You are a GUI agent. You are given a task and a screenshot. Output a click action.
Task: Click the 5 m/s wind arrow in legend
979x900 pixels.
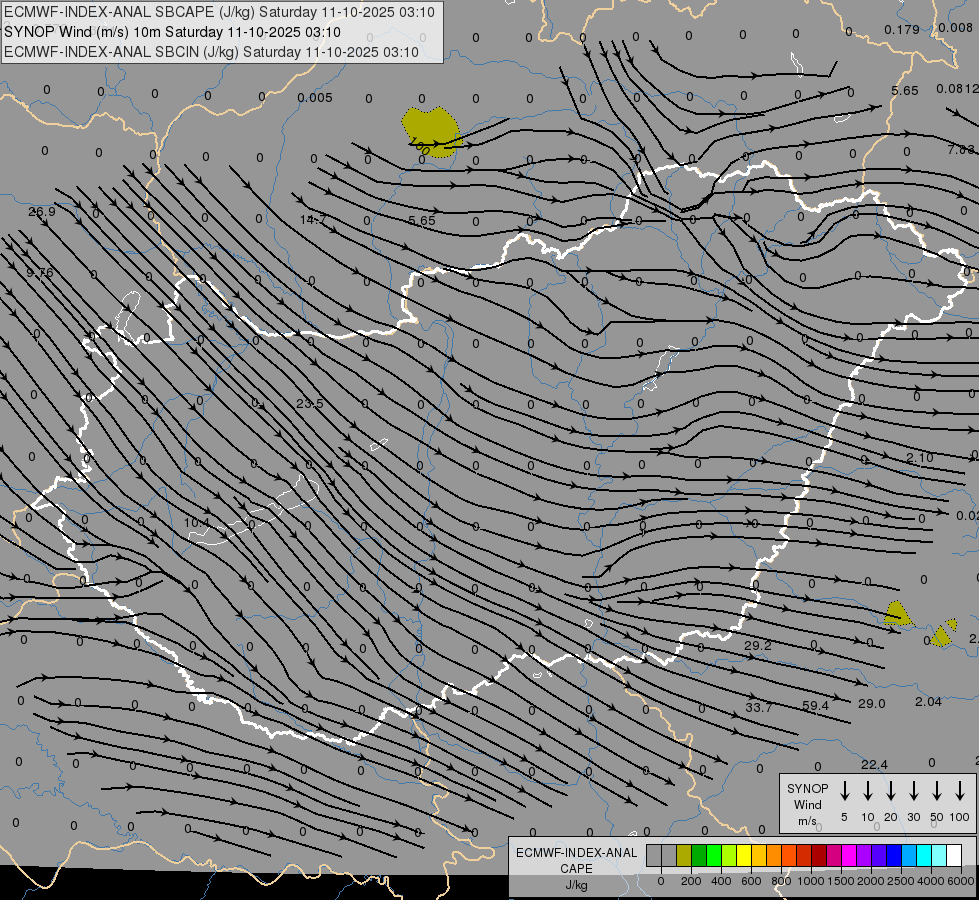coord(845,791)
